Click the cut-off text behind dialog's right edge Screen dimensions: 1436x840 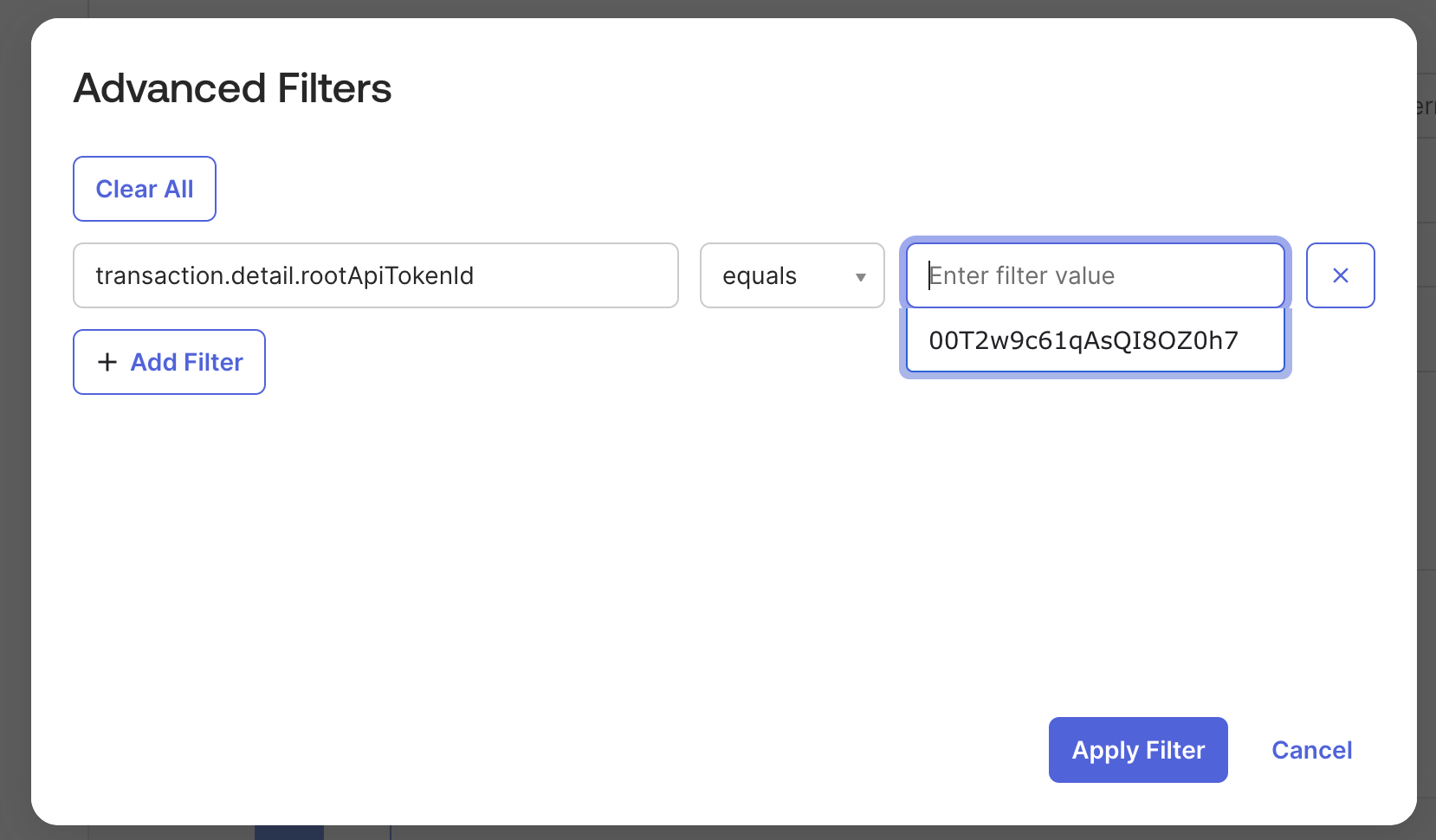[1426, 107]
